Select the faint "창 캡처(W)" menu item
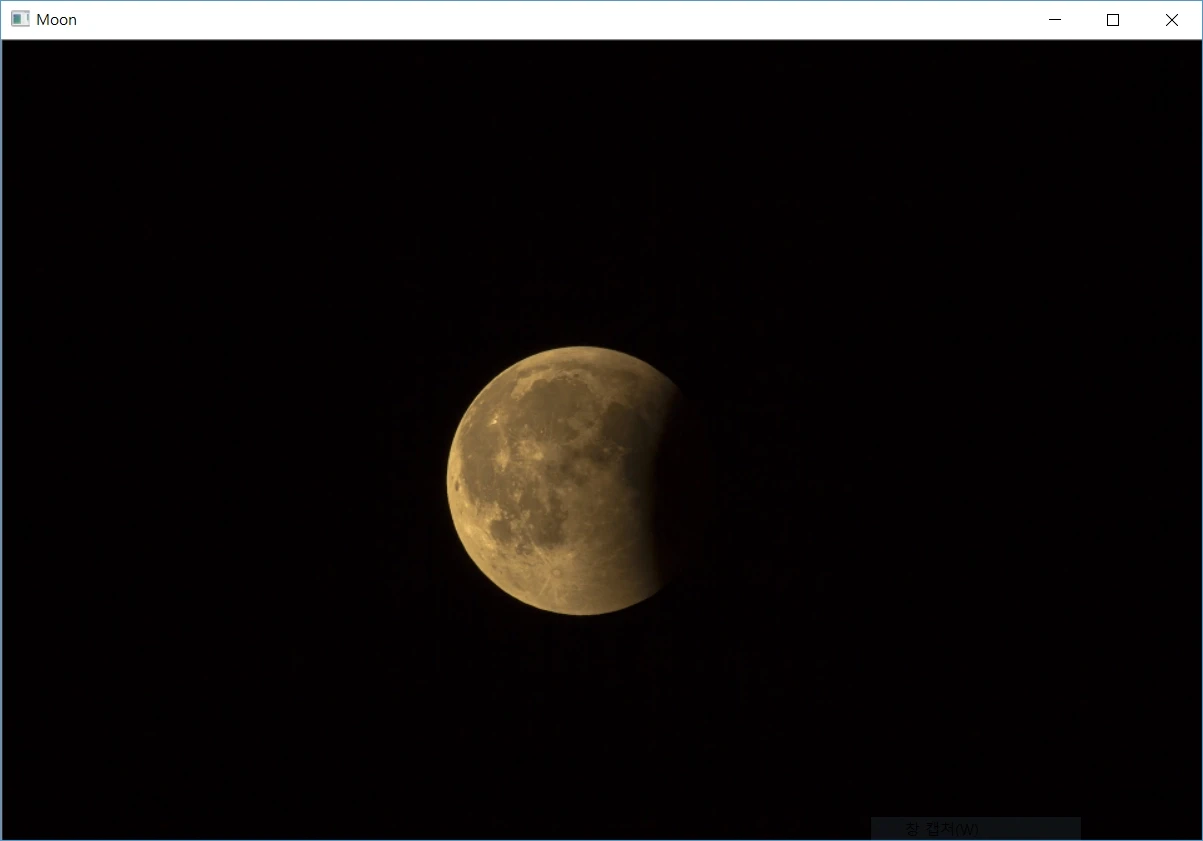Image resolution: width=1203 pixels, height=841 pixels. [942, 829]
